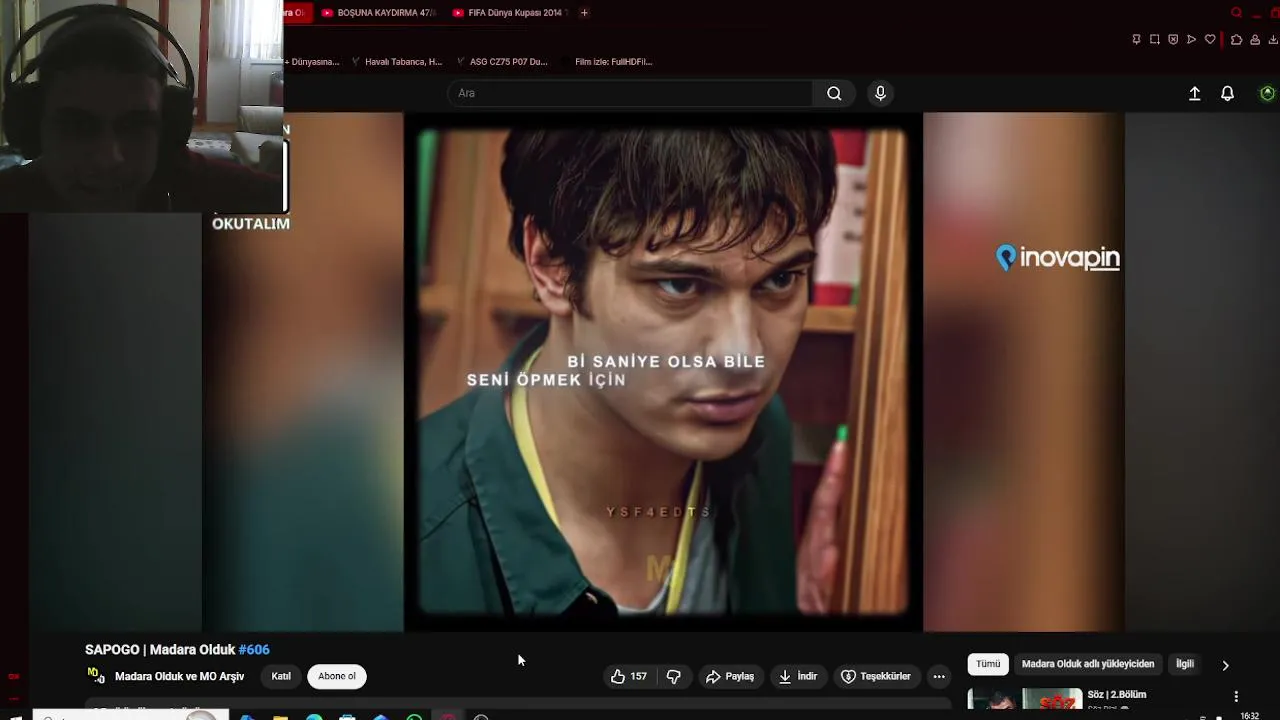Switch to BOŞUNA KAYDIRMA browser tab
The width and height of the screenshot is (1280, 720).
pos(379,13)
